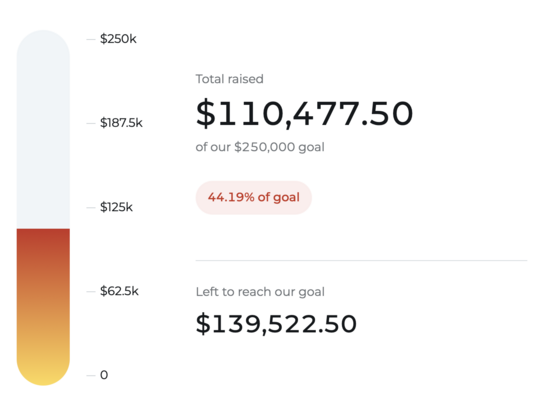Click the $62.5k scale label

(x=119, y=291)
